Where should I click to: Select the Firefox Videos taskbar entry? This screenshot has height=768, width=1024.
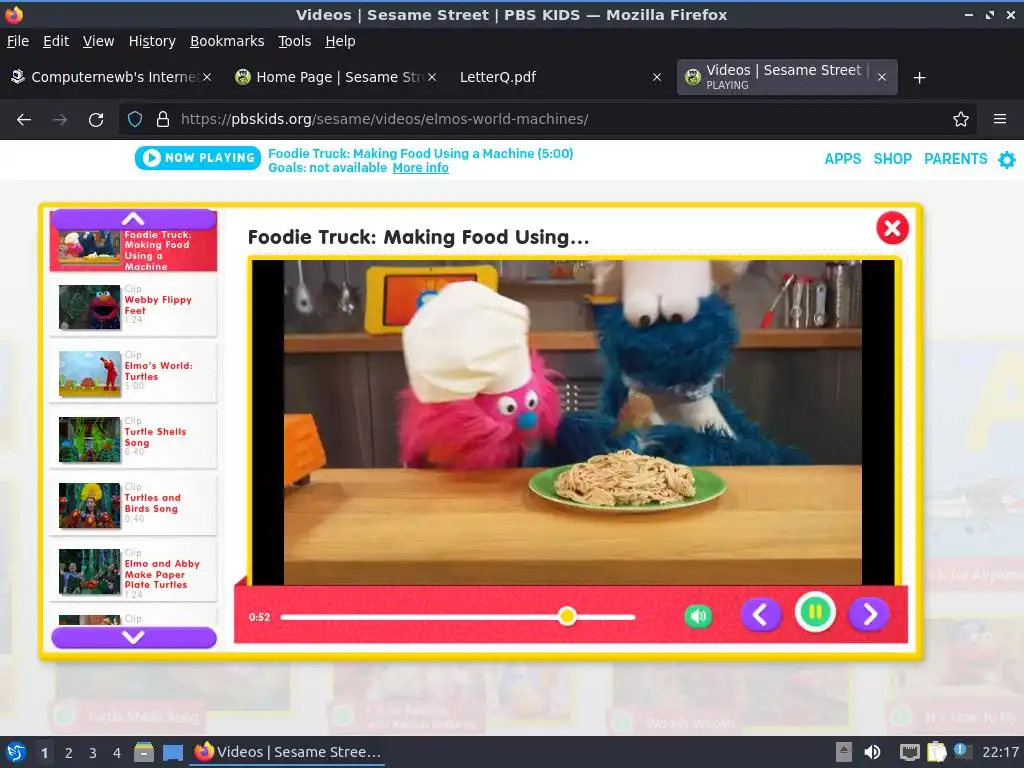[x=287, y=752]
